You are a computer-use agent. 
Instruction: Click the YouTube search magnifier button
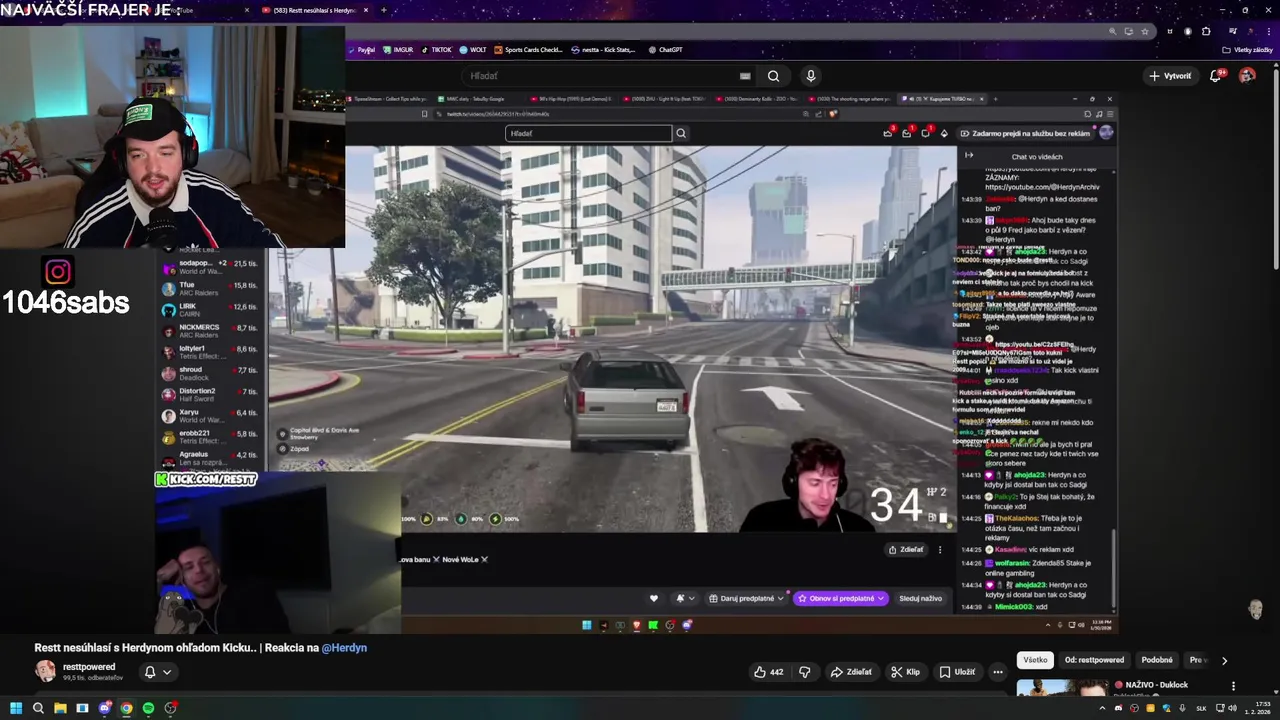point(773,76)
